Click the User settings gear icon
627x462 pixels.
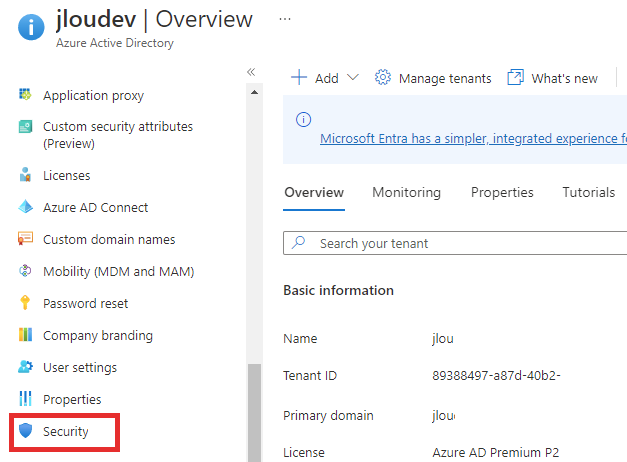pos(25,366)
